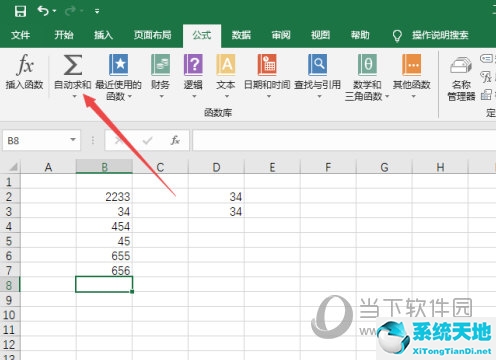Click cell B6 containing 655
Screen dimensions: 496x360
tap(104, 255)
